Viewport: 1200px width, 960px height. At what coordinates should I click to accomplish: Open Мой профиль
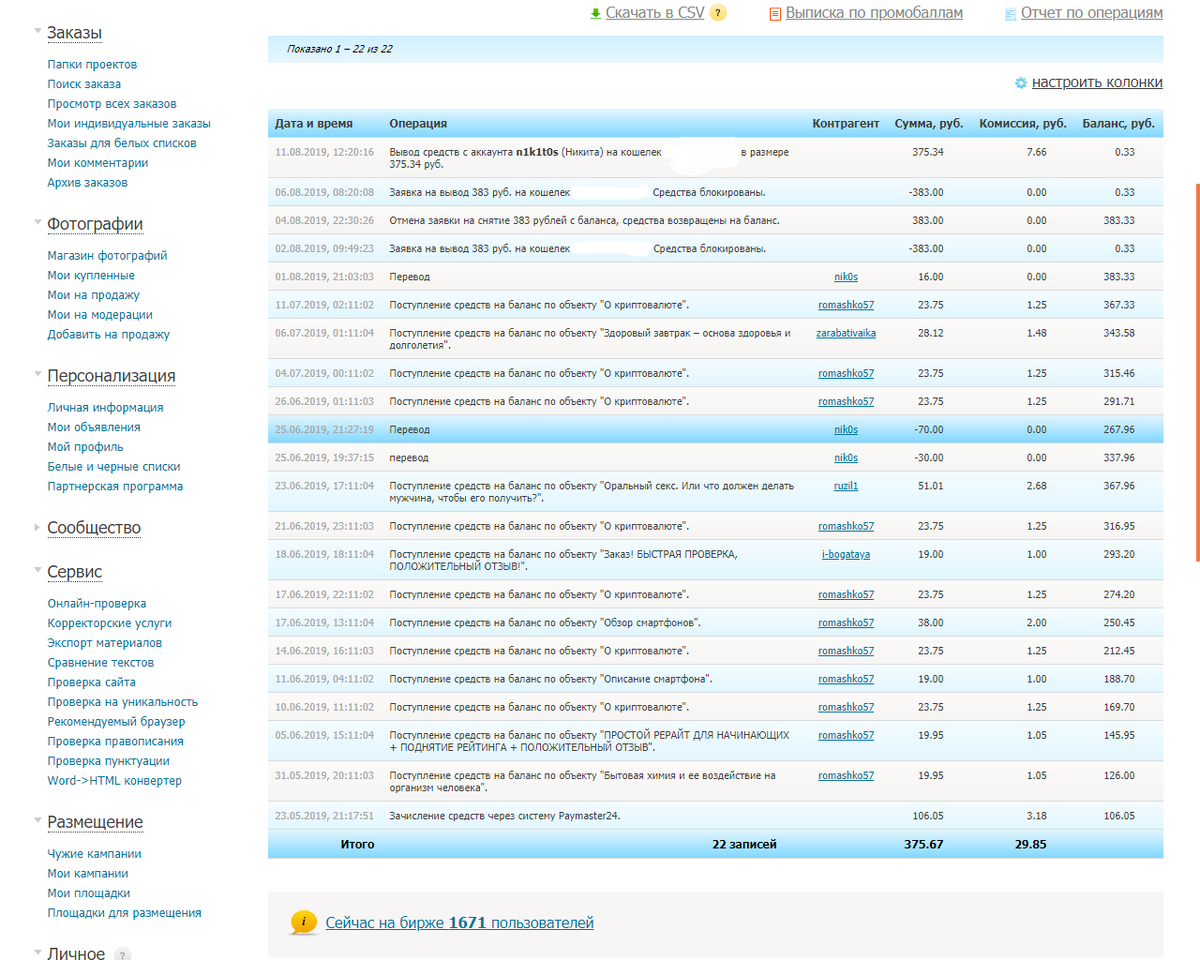(85, 447)
